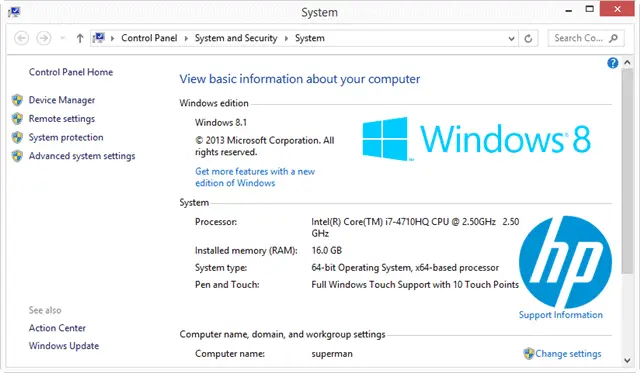This screenshot has height=373, width=640.
Task: Open Advanced system settings
Action: pos(82,156)
